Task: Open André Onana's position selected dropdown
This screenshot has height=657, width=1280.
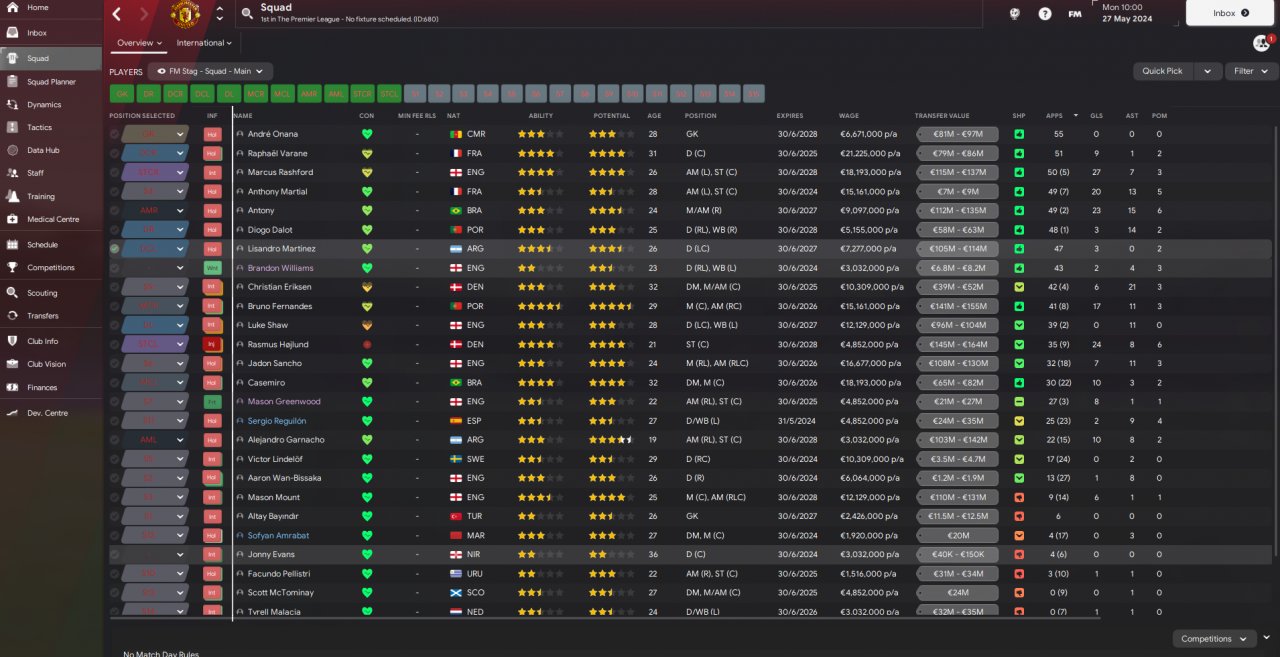Action: tap(154, 134)
